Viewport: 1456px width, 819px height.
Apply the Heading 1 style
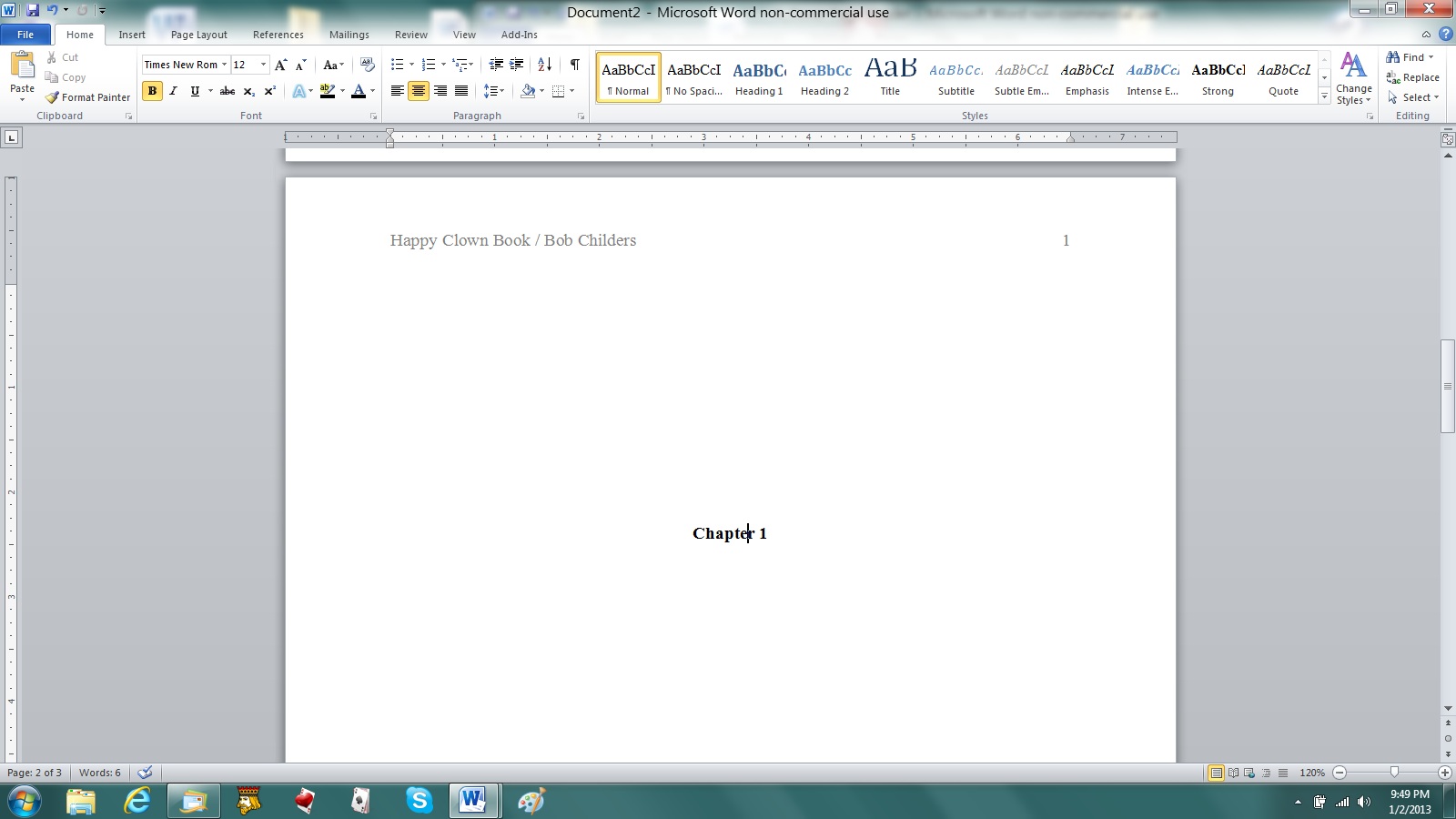[758, 76]
